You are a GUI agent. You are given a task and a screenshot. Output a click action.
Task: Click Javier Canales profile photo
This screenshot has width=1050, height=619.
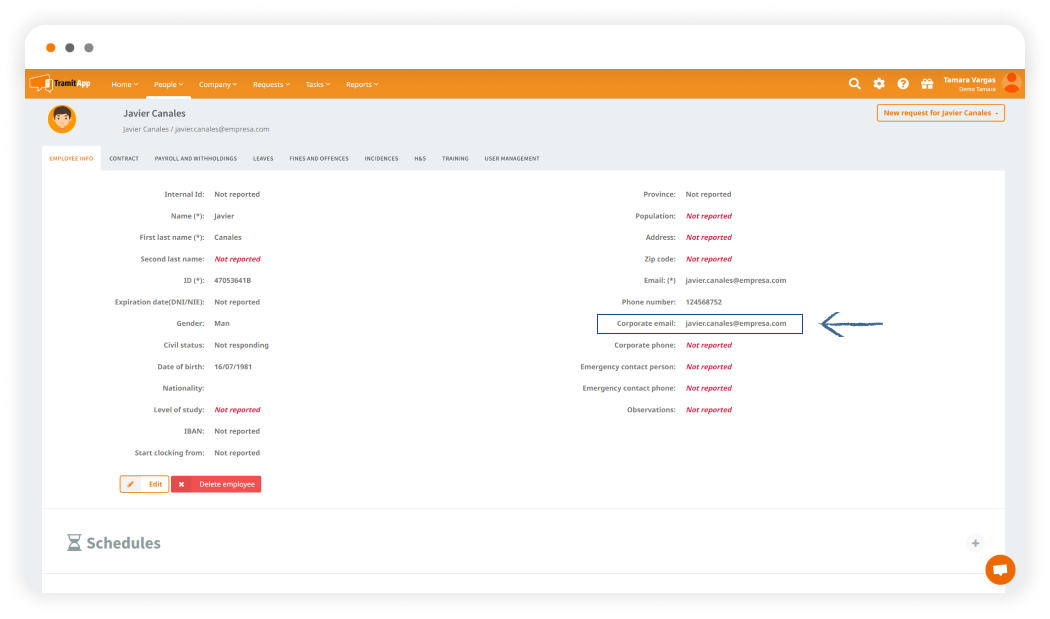(62, 120)
